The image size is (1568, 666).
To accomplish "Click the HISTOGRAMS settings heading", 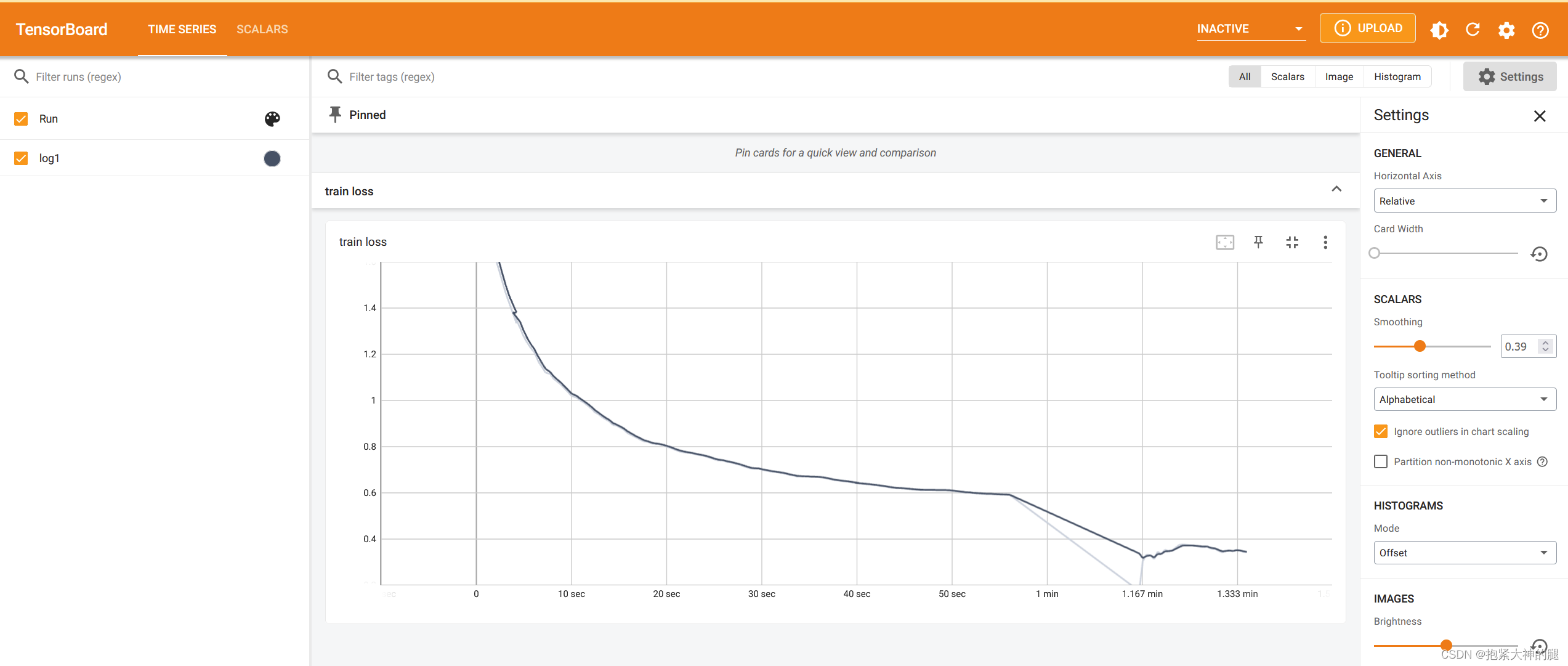I will (x=1408, y=506).
